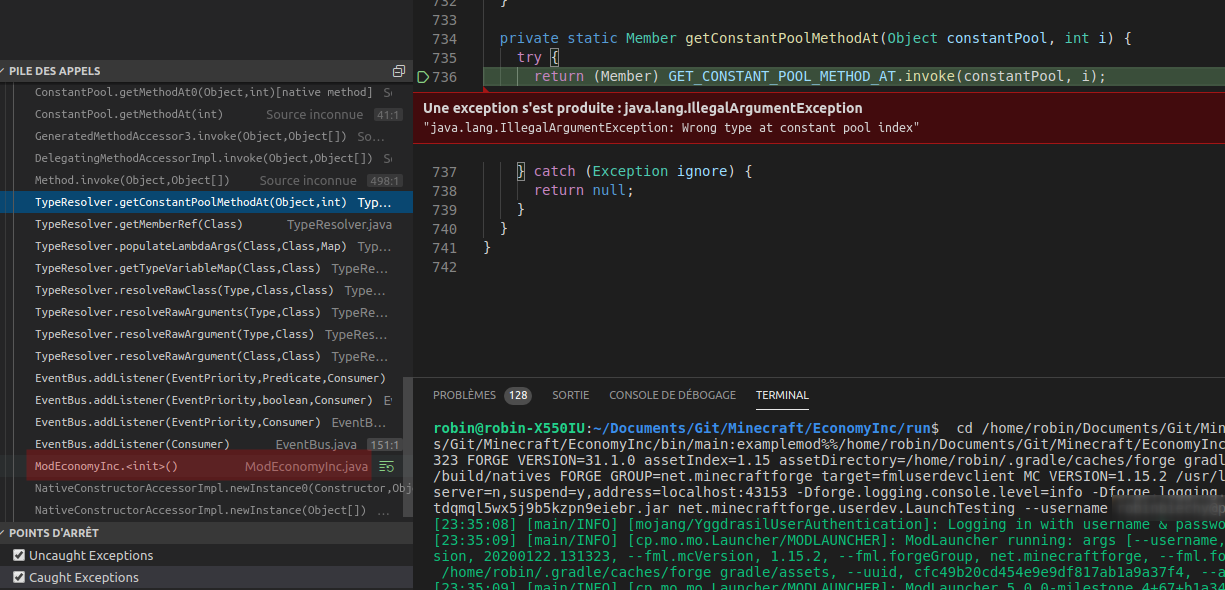Screen dimensions: 1225x590
Task: Collapse the Pile des appels section
Action: [55, 72]
